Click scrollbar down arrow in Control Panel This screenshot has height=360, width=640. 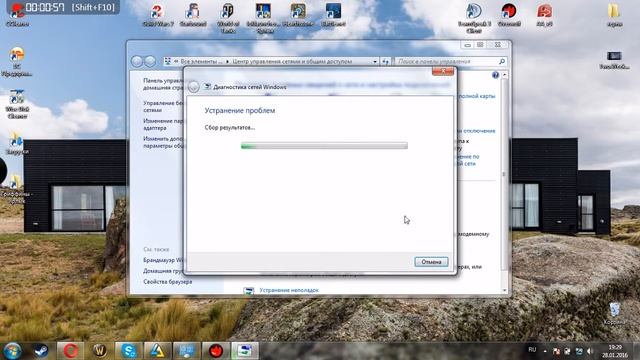pyautogui.click(x=505, y=290)
